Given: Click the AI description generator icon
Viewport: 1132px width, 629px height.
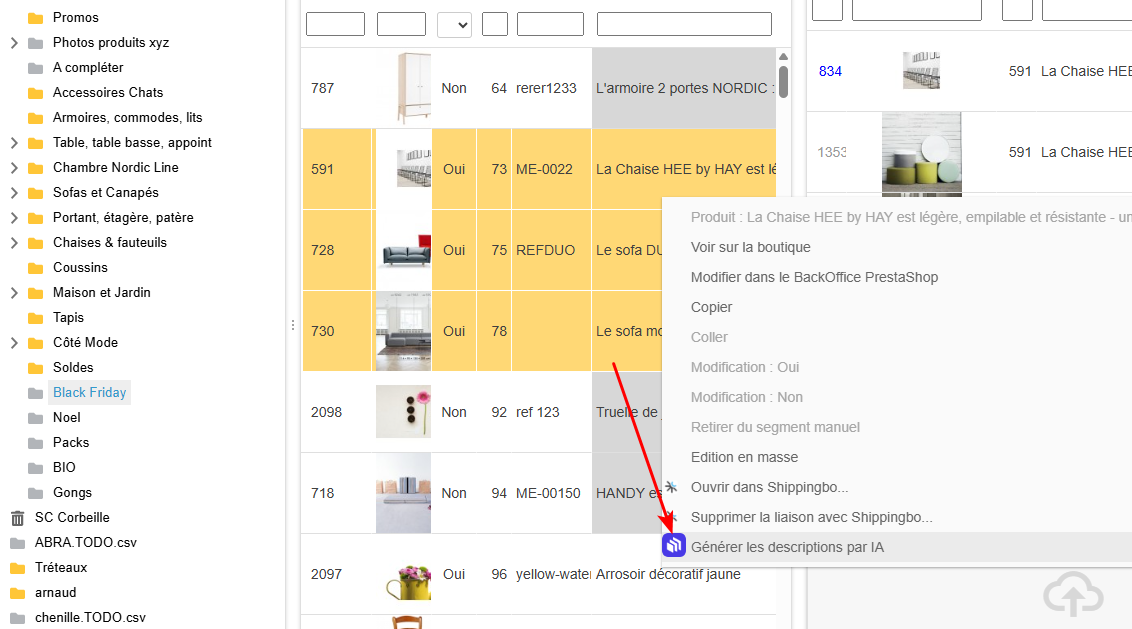Looking at the screenshot, I should click(x=675, y=545).
